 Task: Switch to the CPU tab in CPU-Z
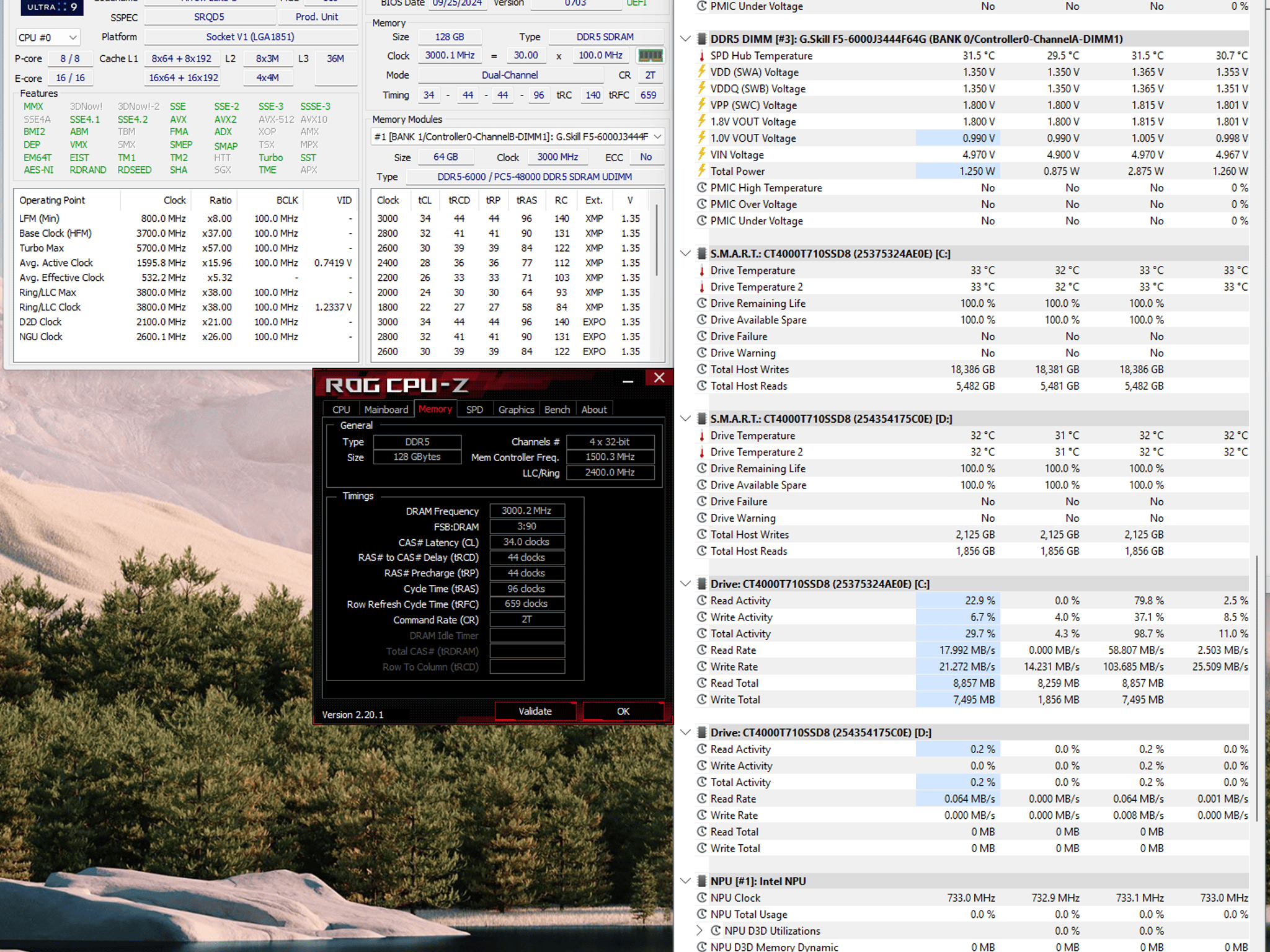point(341,410)
